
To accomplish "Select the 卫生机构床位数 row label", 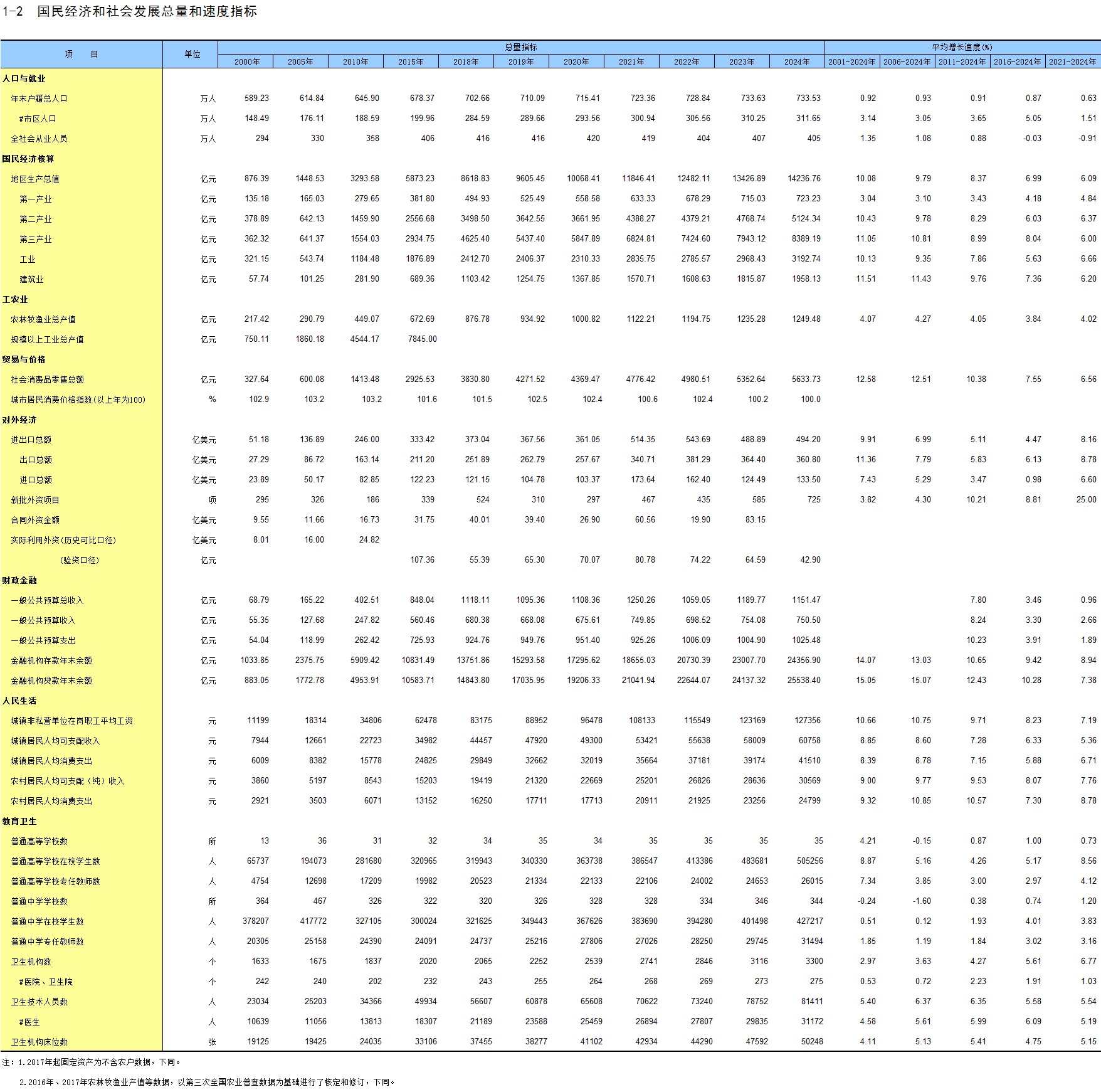I will pos(39,1042).
